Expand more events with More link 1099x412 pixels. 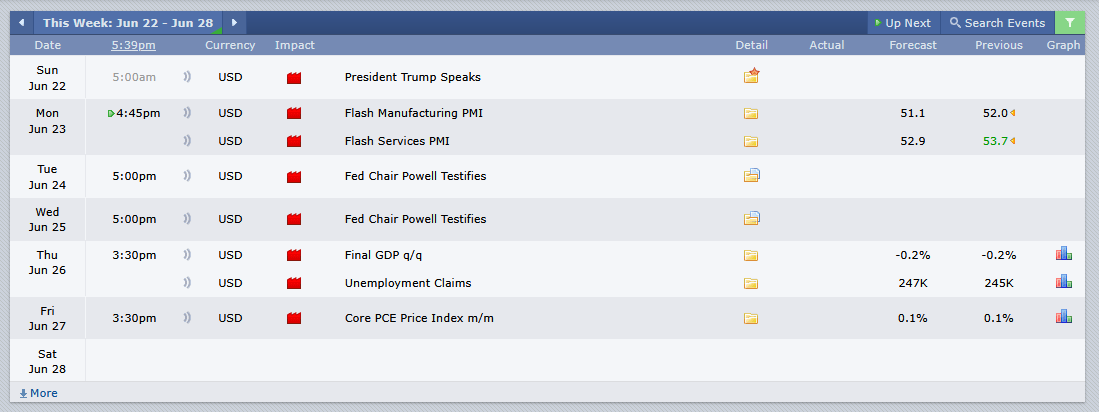(x=39, y=393)
